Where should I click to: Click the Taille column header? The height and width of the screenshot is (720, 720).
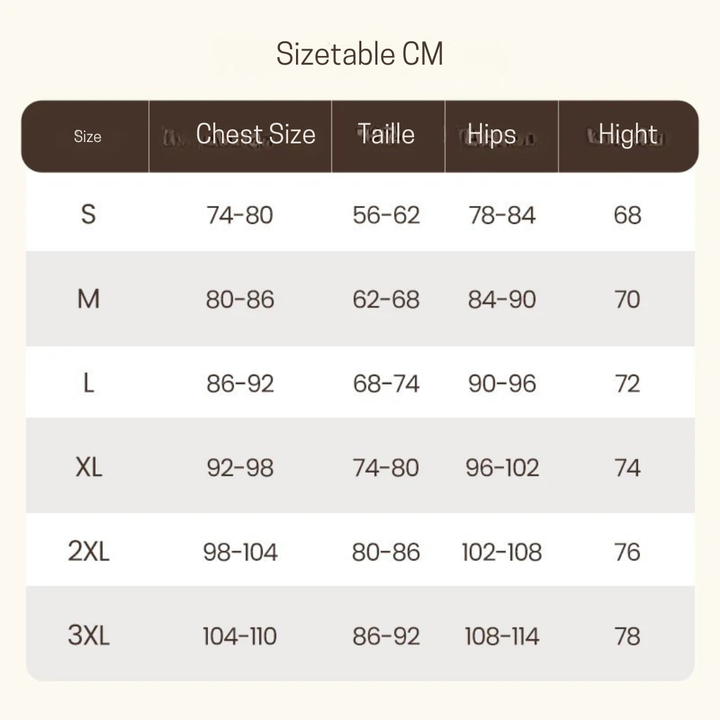tap(386, 135)
